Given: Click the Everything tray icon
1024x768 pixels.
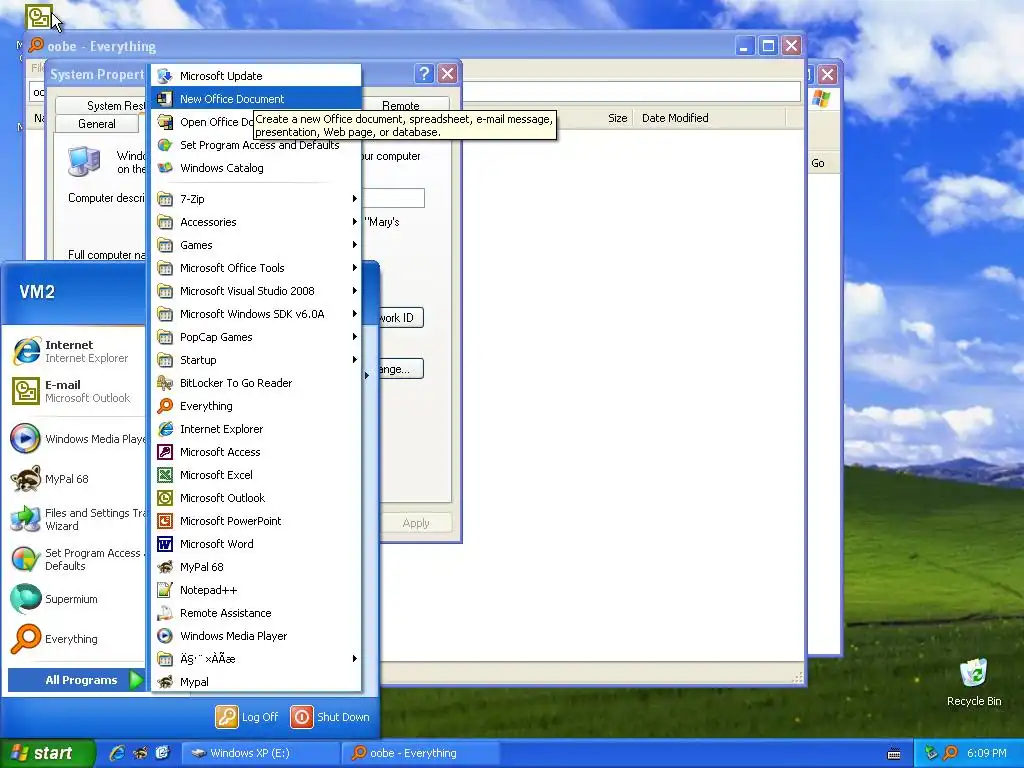Looking at the screenshot, I should point(951,753).
